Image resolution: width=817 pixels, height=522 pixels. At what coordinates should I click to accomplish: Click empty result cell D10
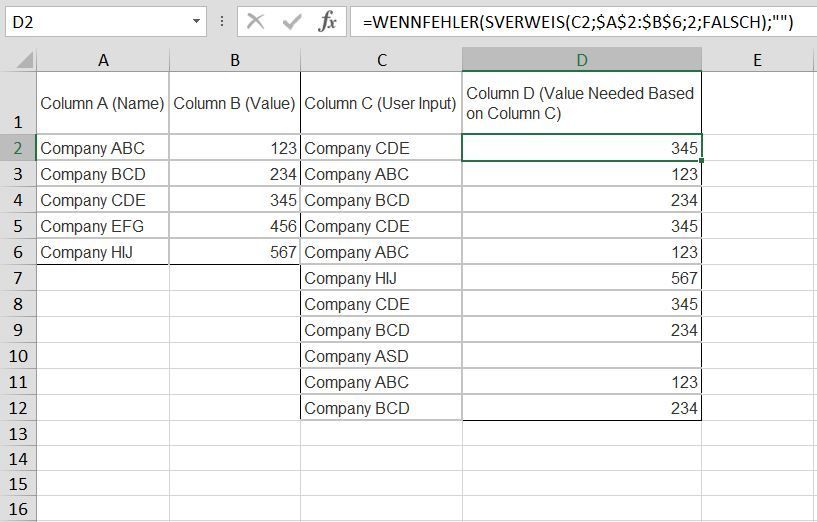pos(582,356)
